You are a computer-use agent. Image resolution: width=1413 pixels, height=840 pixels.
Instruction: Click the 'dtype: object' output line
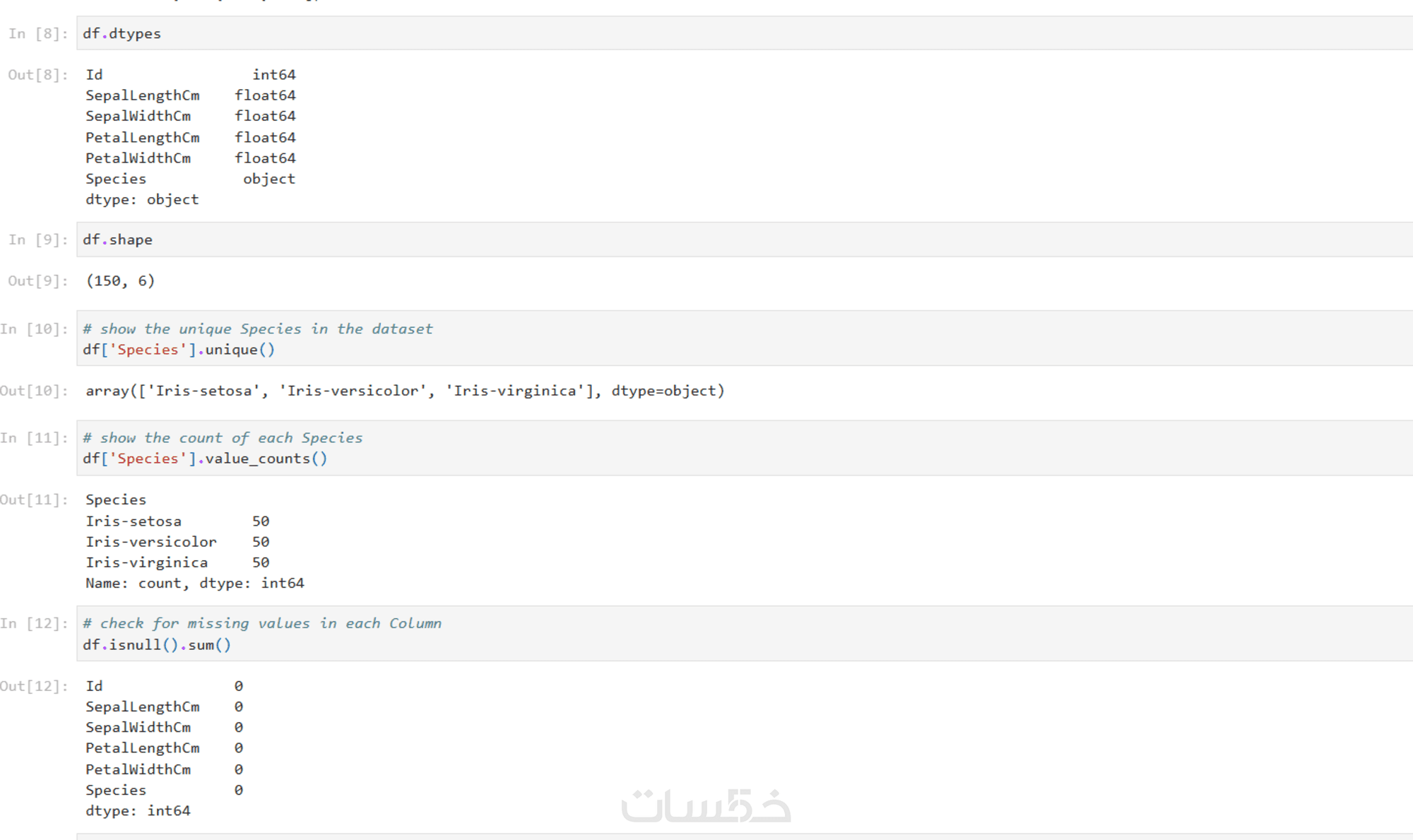[142, 199]
